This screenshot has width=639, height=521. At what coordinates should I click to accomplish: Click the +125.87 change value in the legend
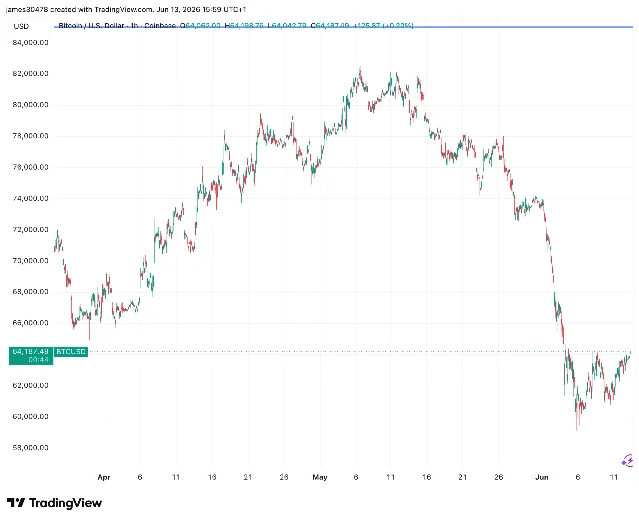pyautogui.click(x=367, y=25)
